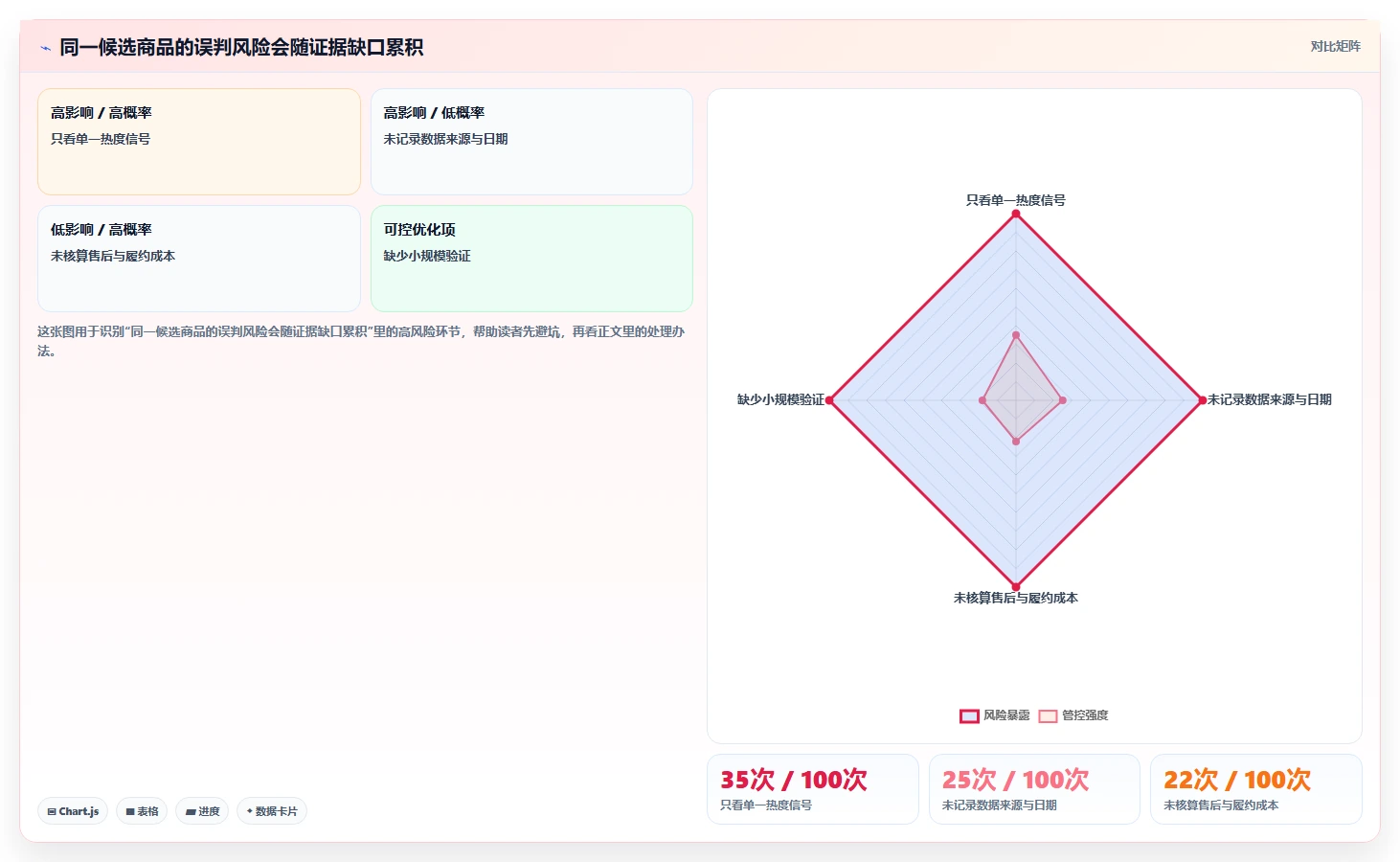The height and width of the screenshot is (862, 1400).
Task: Click the radar axis label 缺少小规模验证
Action: (x=780, y=399)
